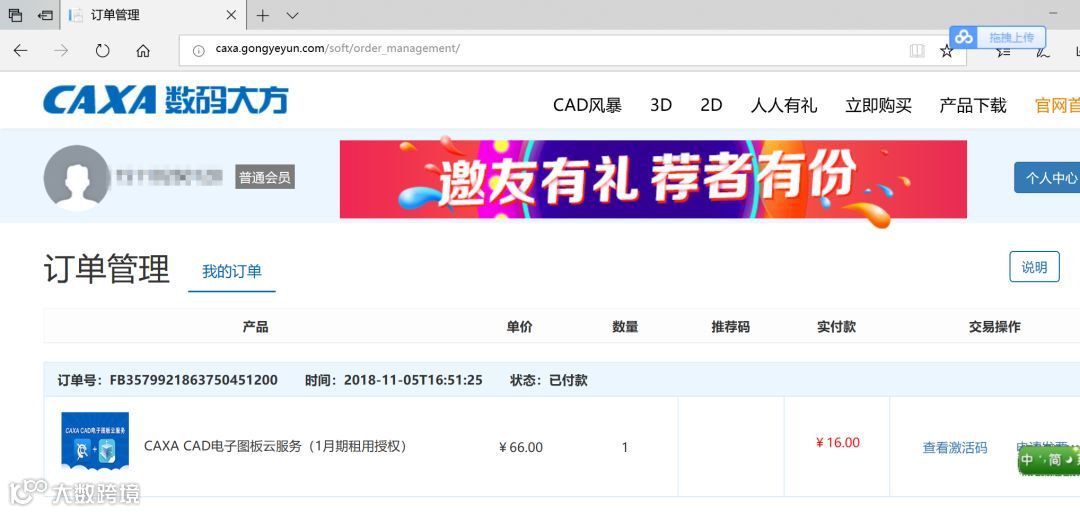
Task: Click the 拖拽上传 cloud upload button
Action: click(997, 37)
